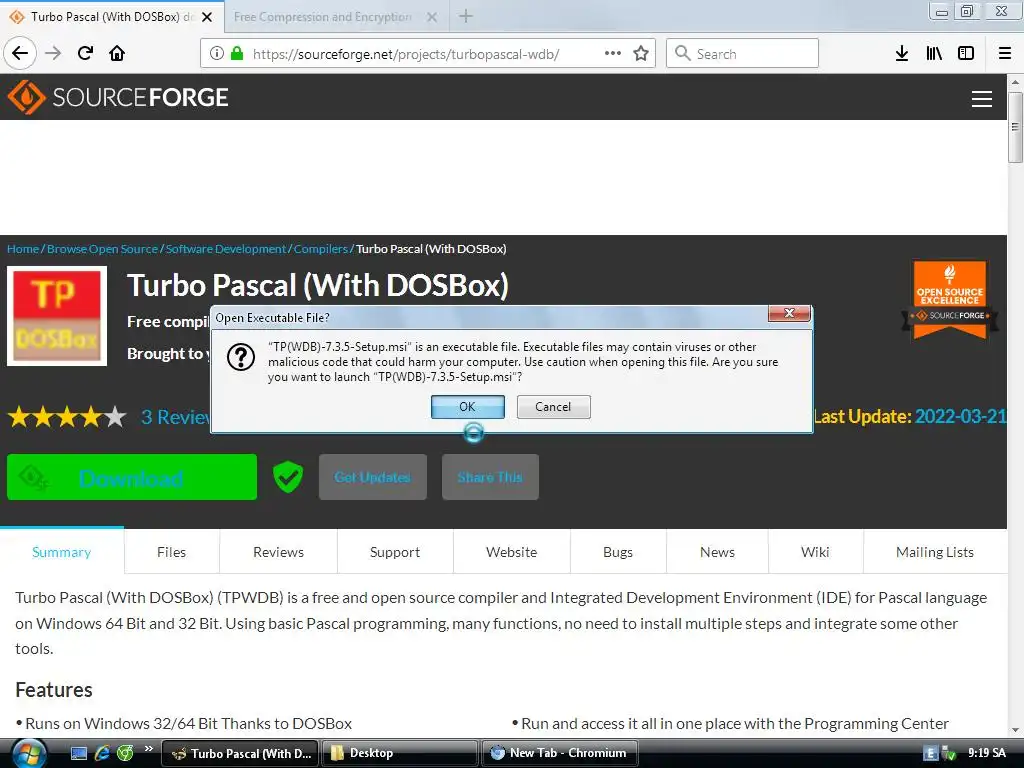Click the browser Forward arrow button
The height and width of the screenshot is (768, 1024).
(53, 53)
